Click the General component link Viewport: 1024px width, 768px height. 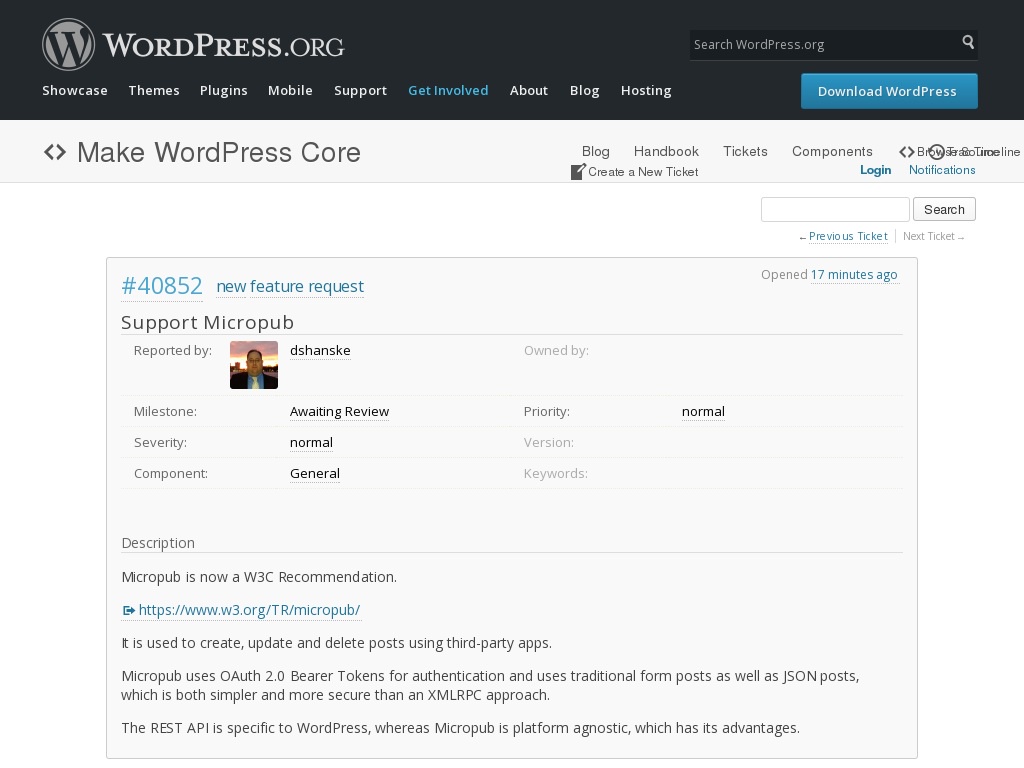point(314,473)
